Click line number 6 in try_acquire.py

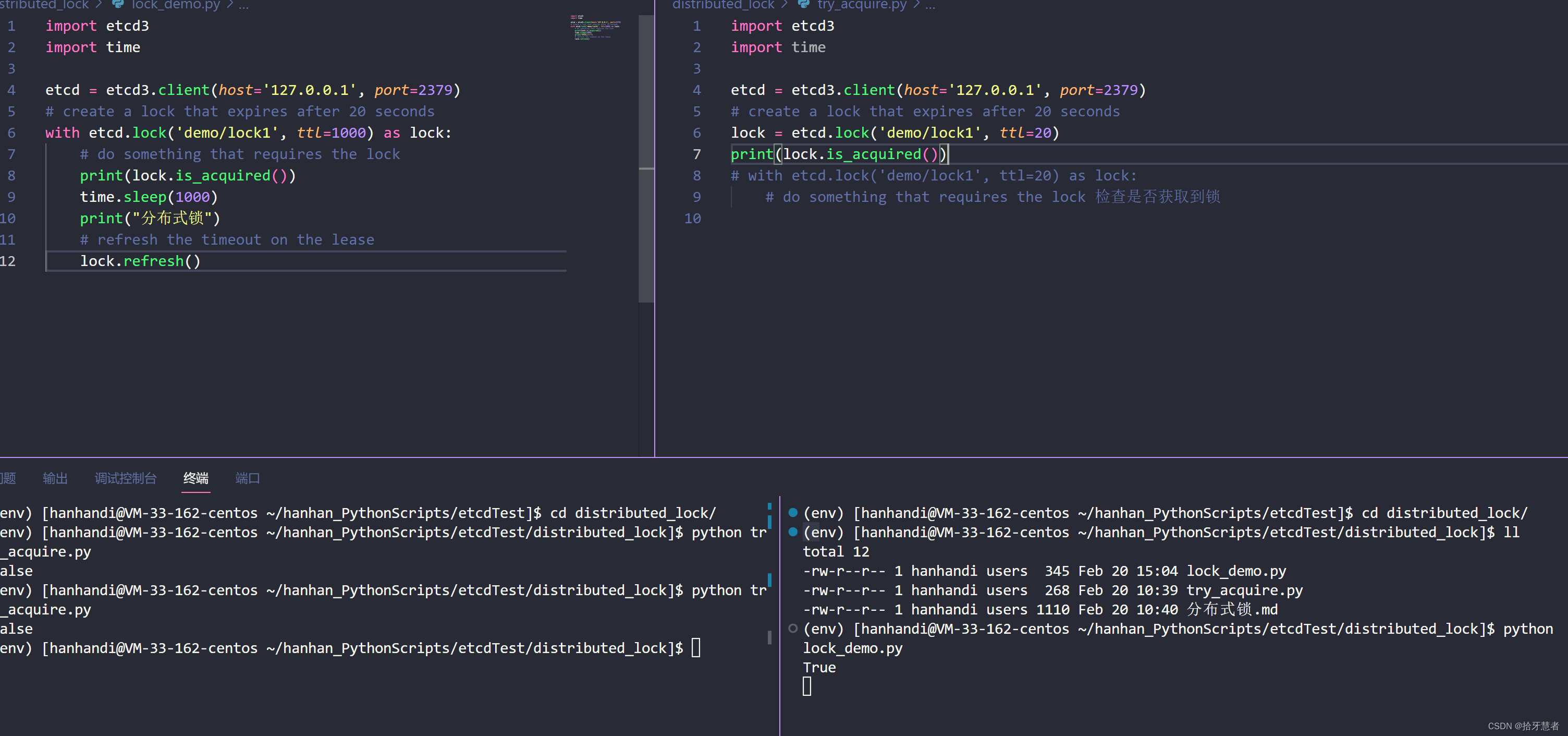[x=697, y=133]
